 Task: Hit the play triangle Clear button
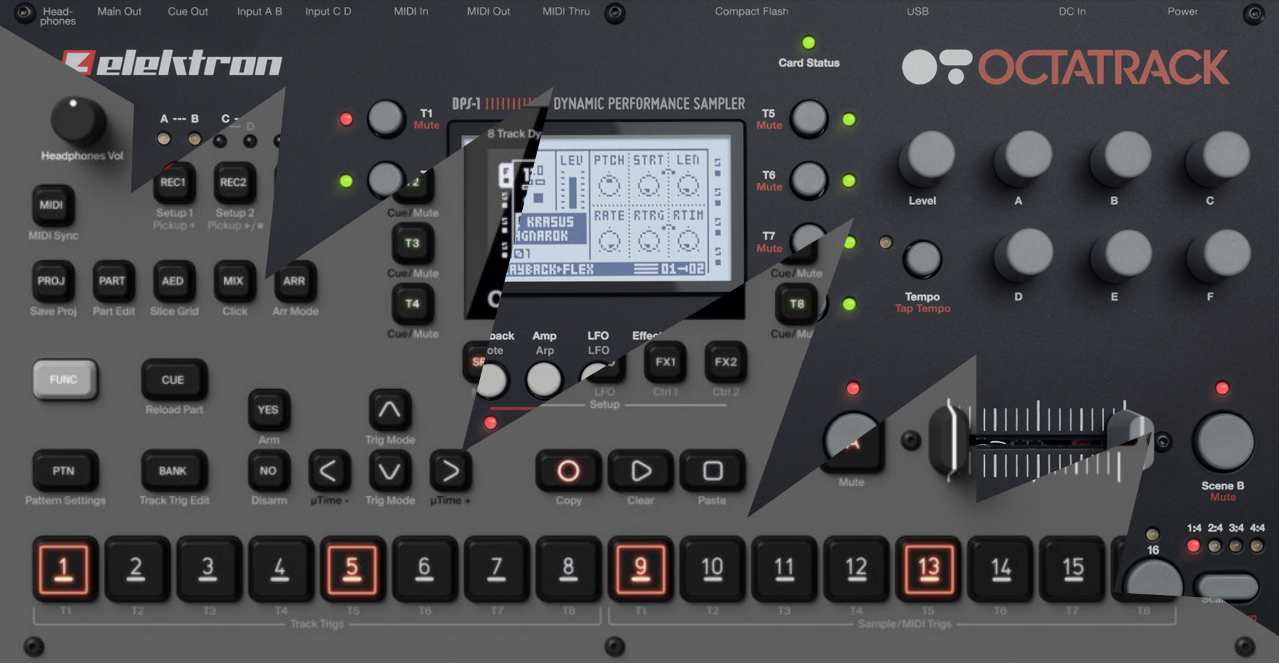click(x=640, y=471)
